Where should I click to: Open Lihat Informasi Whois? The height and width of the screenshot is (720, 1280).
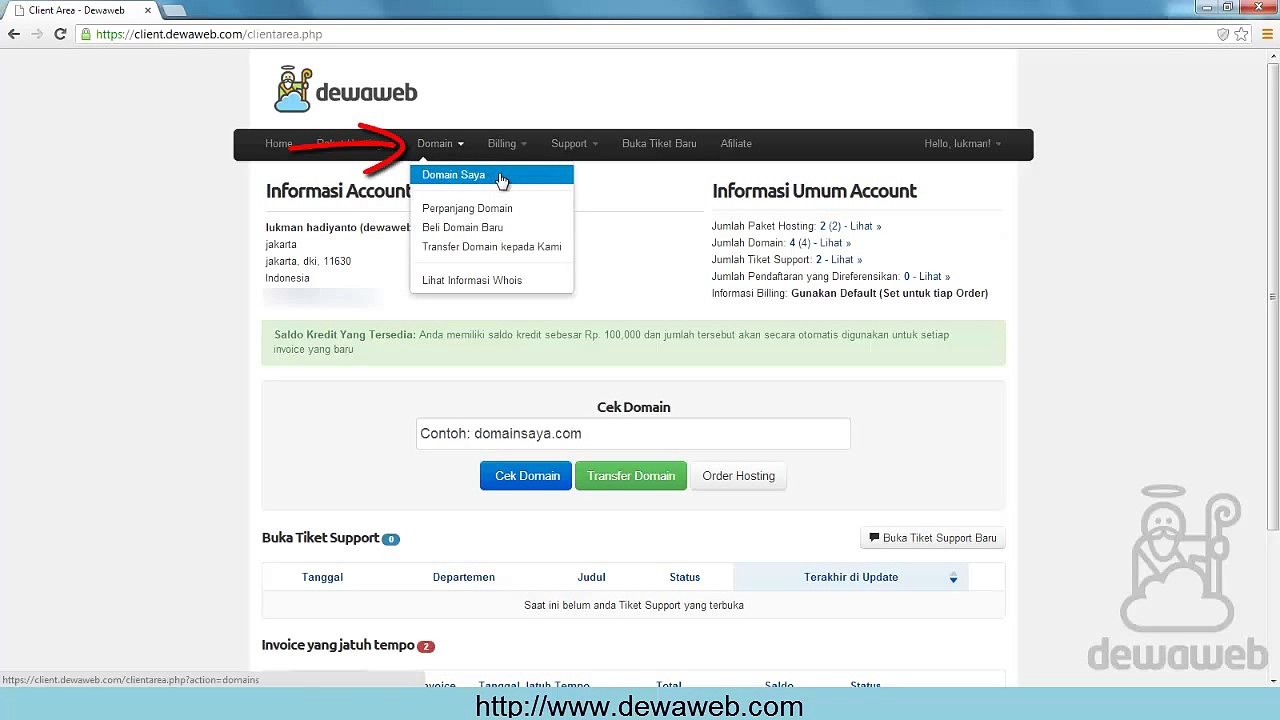tap(472, 280)
